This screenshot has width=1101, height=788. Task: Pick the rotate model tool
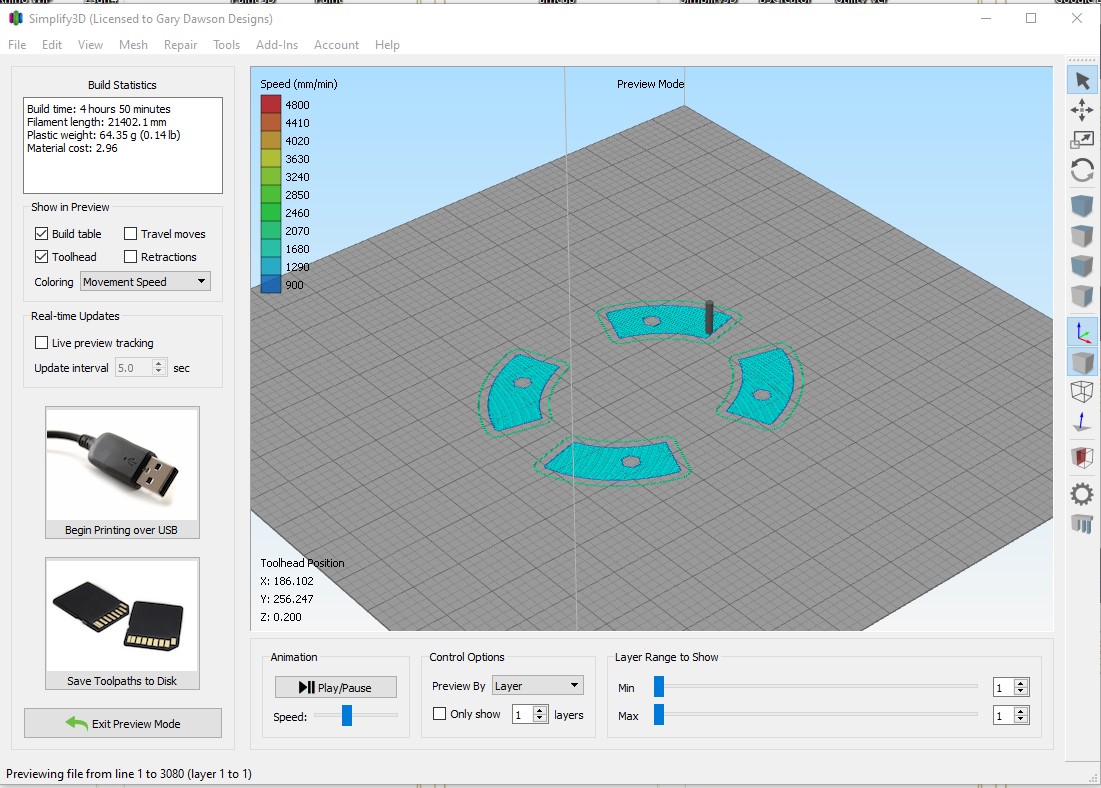click(x=1082, y=170)
